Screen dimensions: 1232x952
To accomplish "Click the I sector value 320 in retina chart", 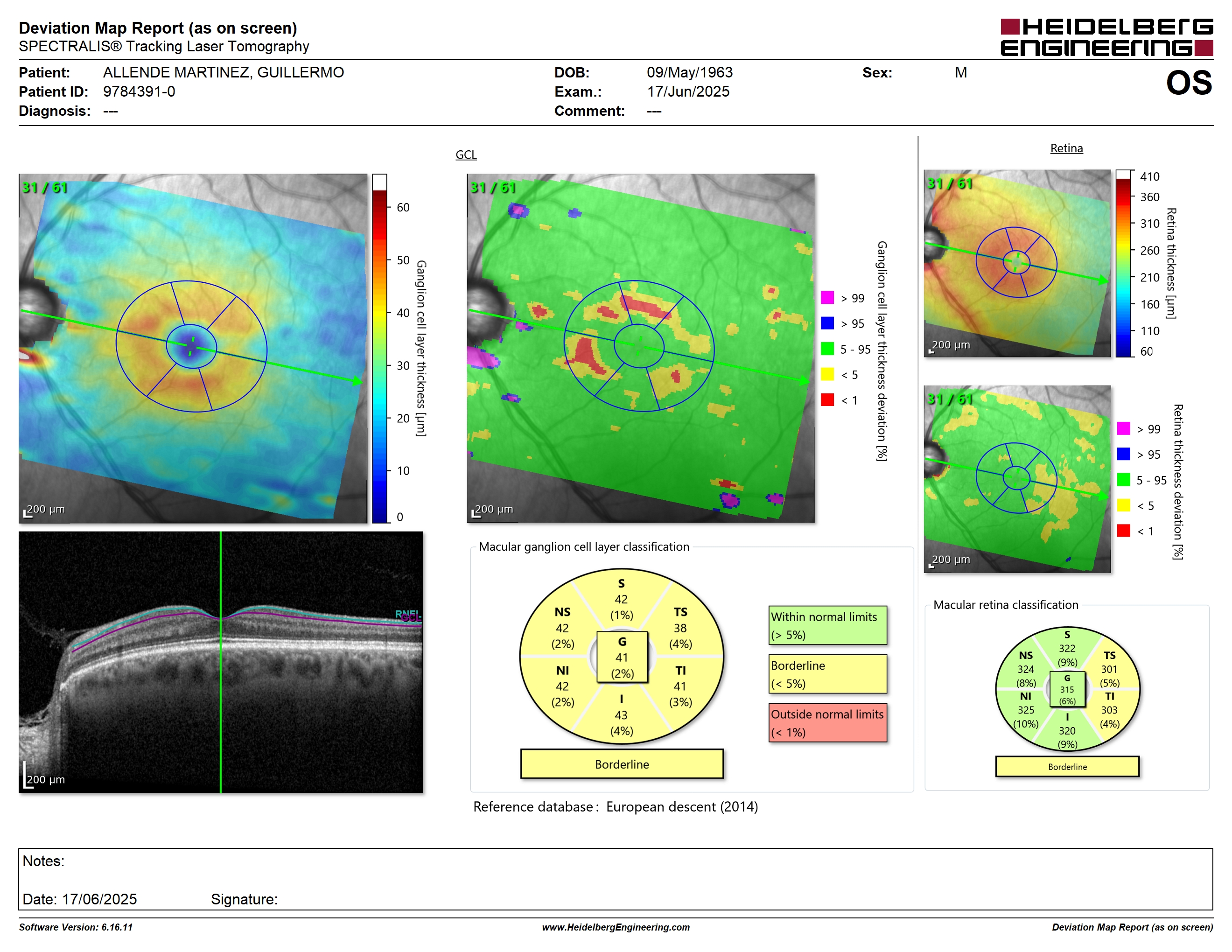I will point(1067,731).
